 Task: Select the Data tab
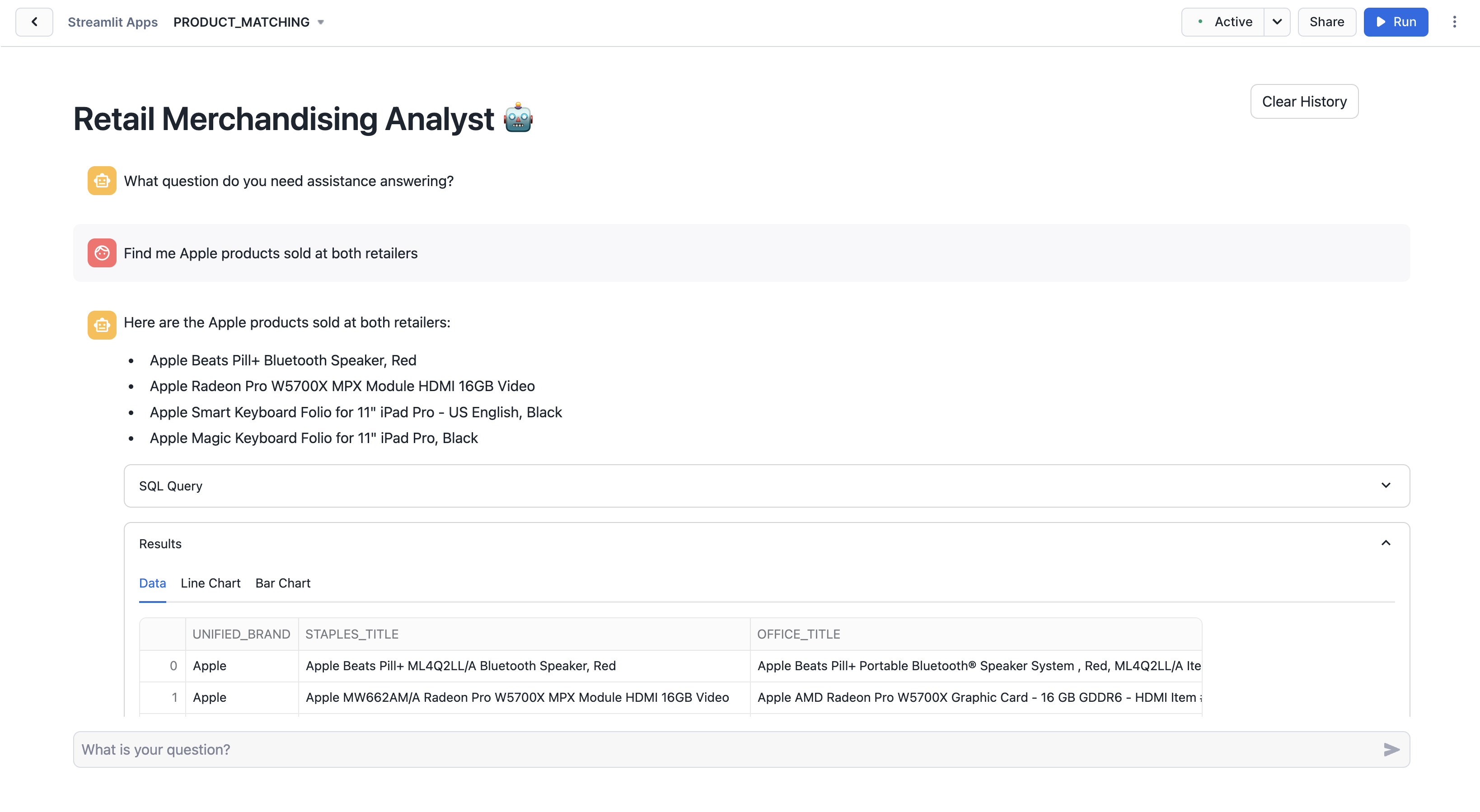[152, 583]
